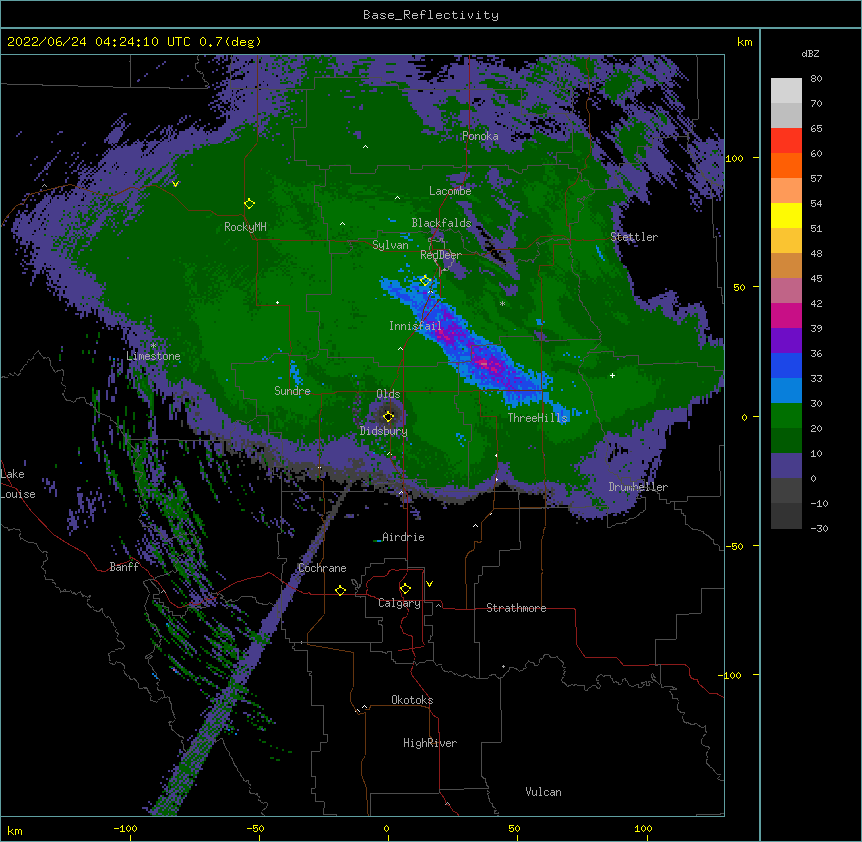Select the Sundre label
Image resolution: width=862 pixels, height=842 pixels.
pyautogui.click(x=292, y=391)
